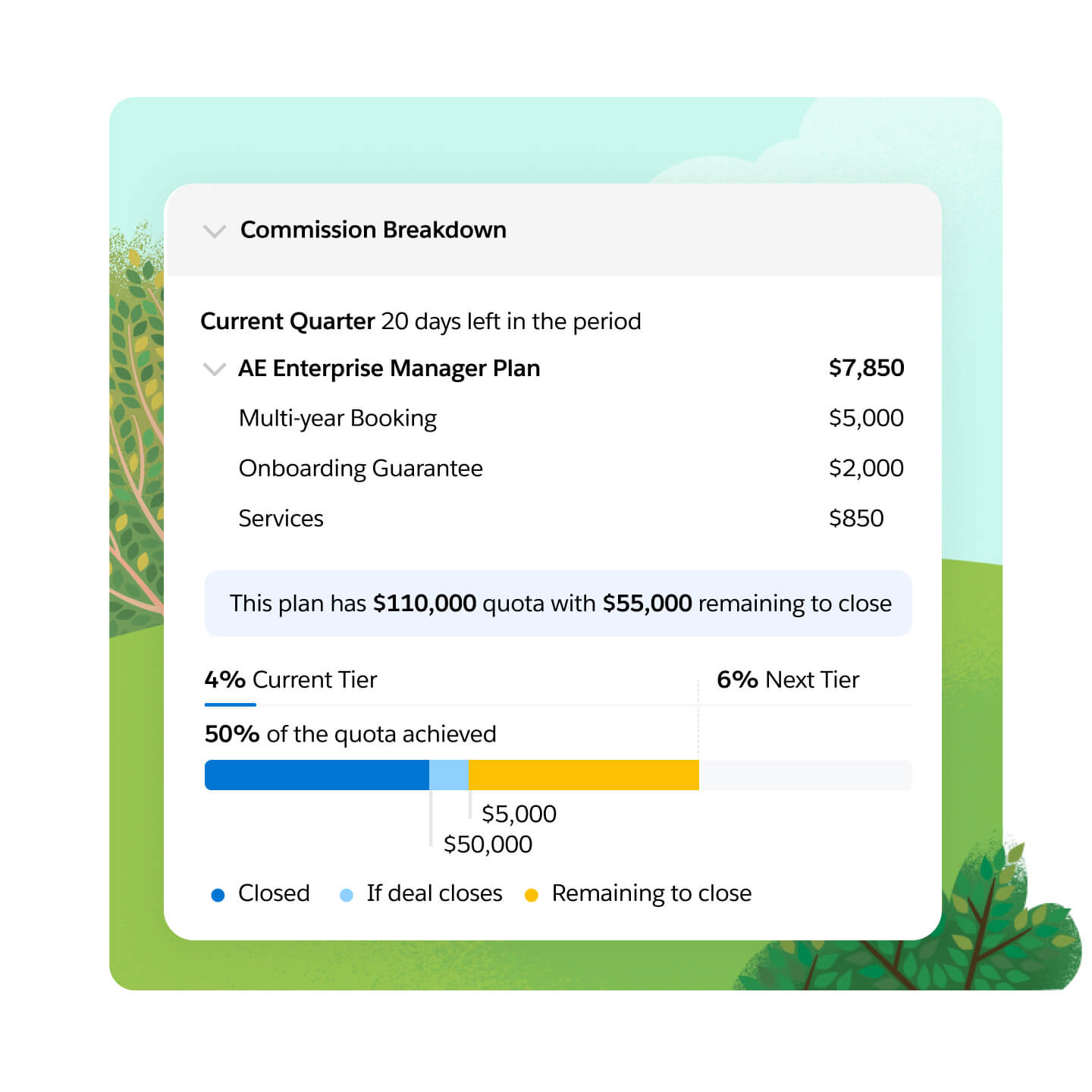
Task: Collapse the AE Enterprise Manager Plan chevron
Action: point(215,369)
